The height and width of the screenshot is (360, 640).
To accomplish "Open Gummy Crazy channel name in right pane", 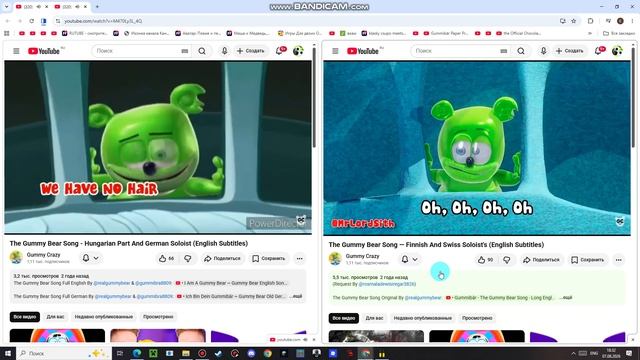I will pyautogui.click(x=362, y=256).
